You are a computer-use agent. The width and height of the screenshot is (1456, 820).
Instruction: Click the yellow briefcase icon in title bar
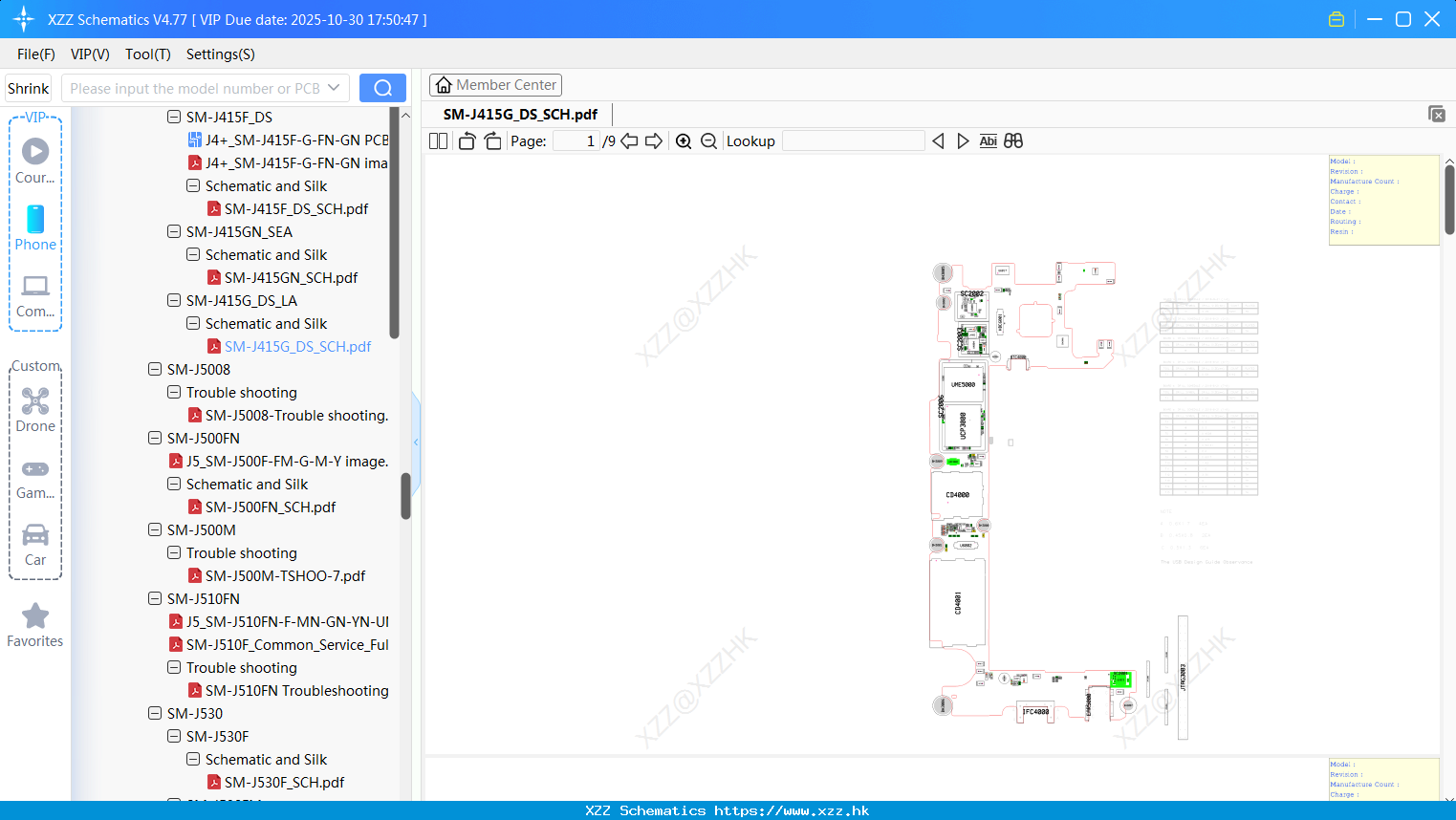(x=1336, y=19)
